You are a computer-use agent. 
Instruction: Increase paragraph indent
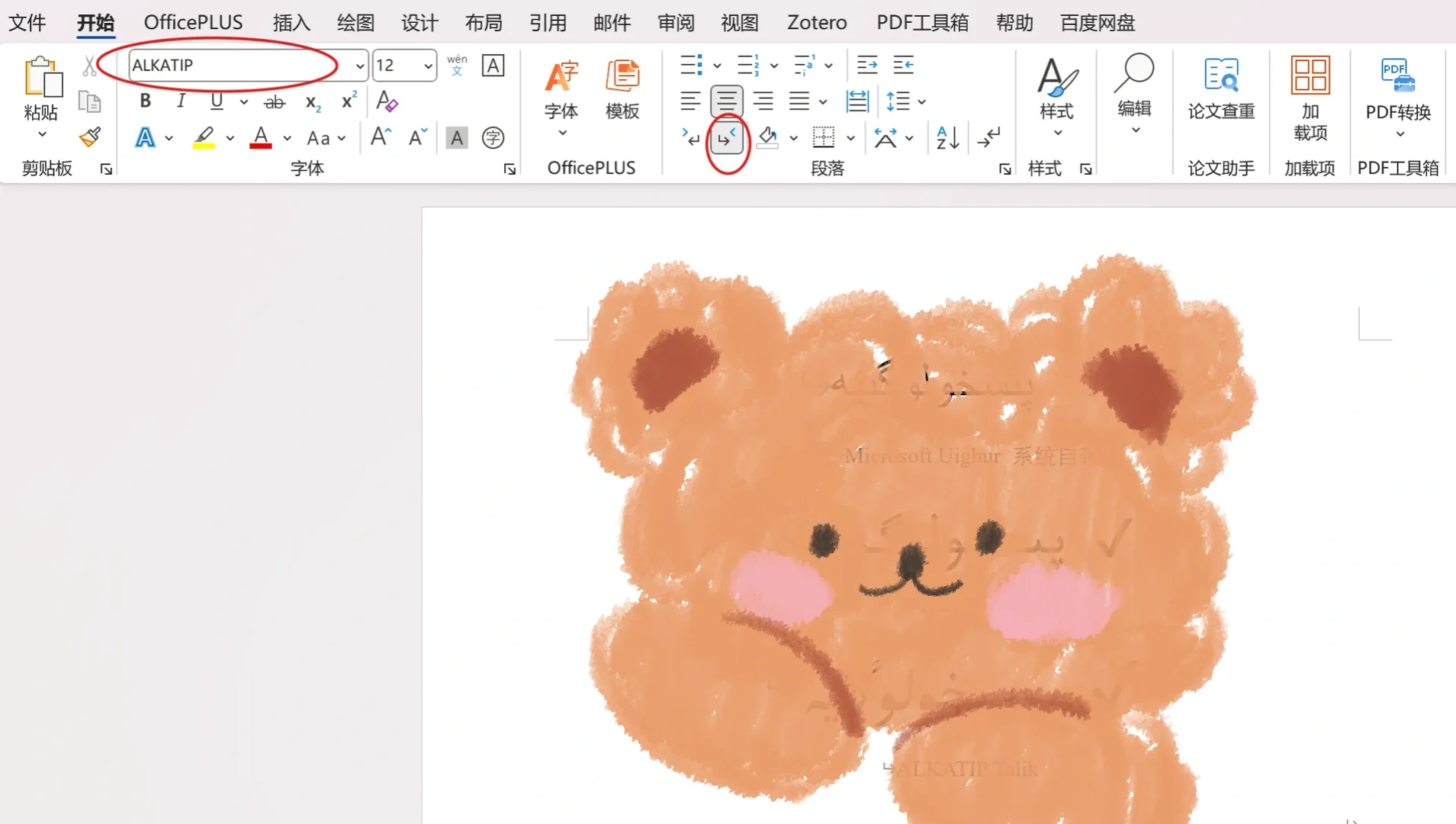pos(904,66)
